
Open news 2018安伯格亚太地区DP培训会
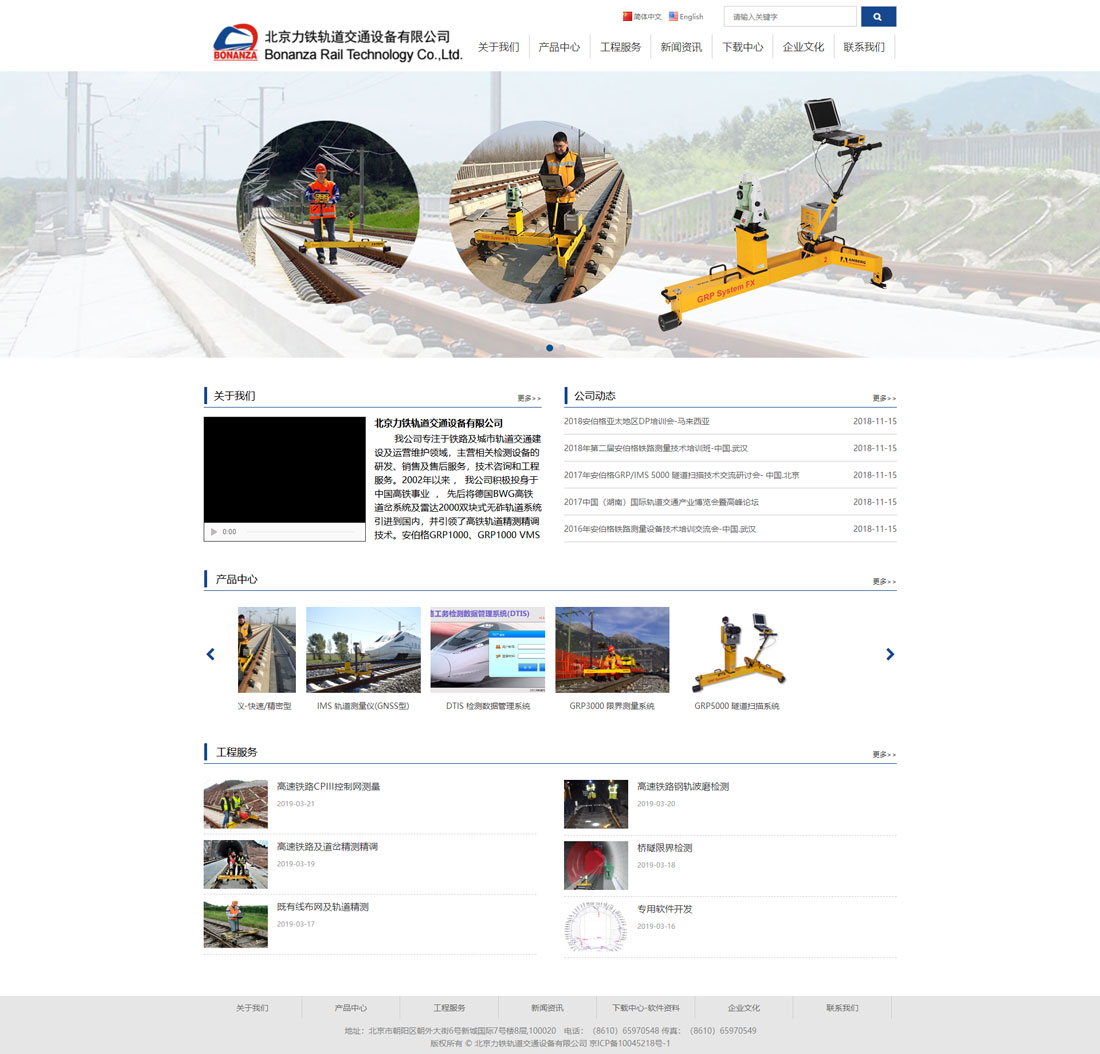click(636, 421)
